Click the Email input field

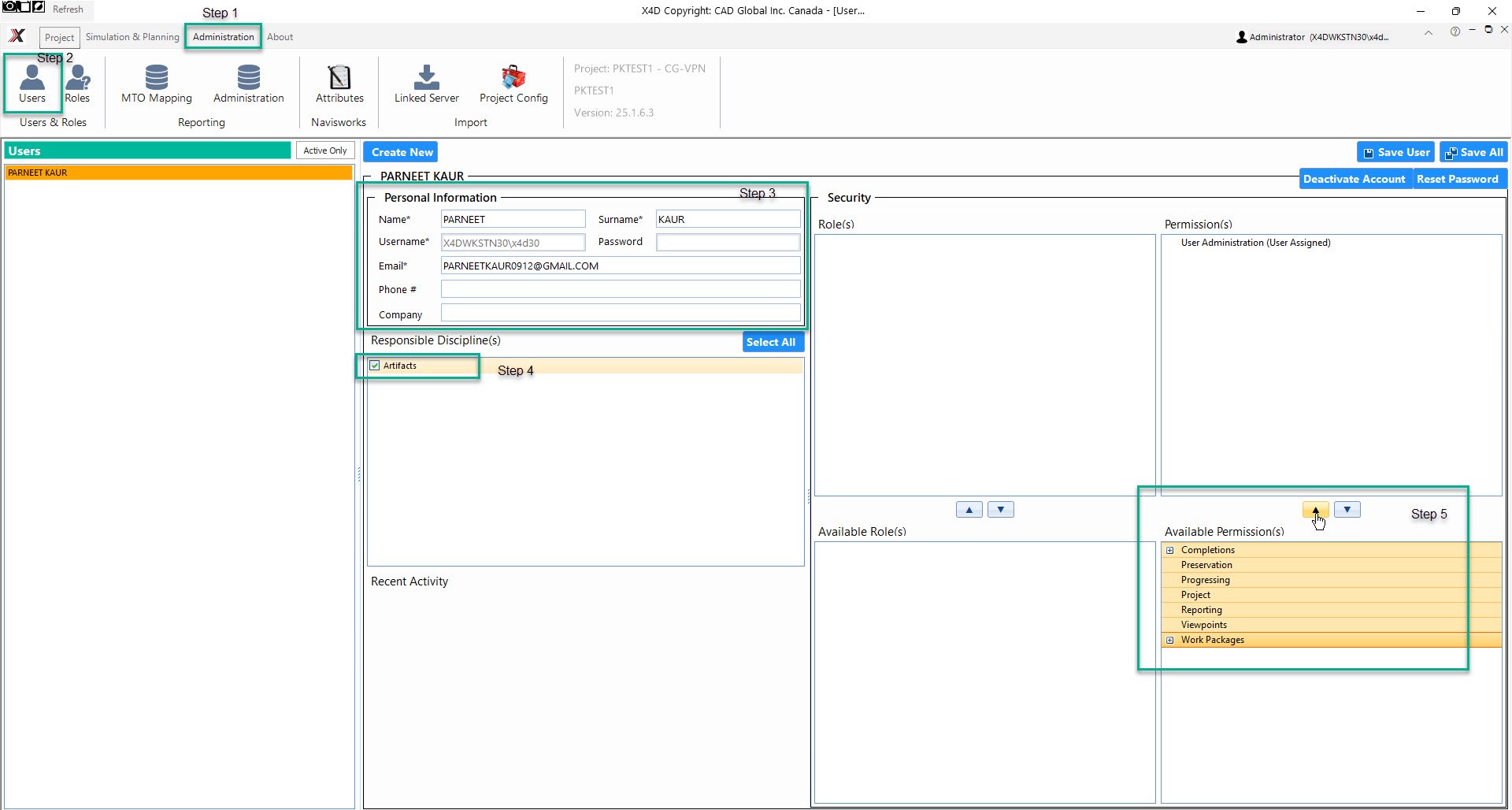point(621,266)
